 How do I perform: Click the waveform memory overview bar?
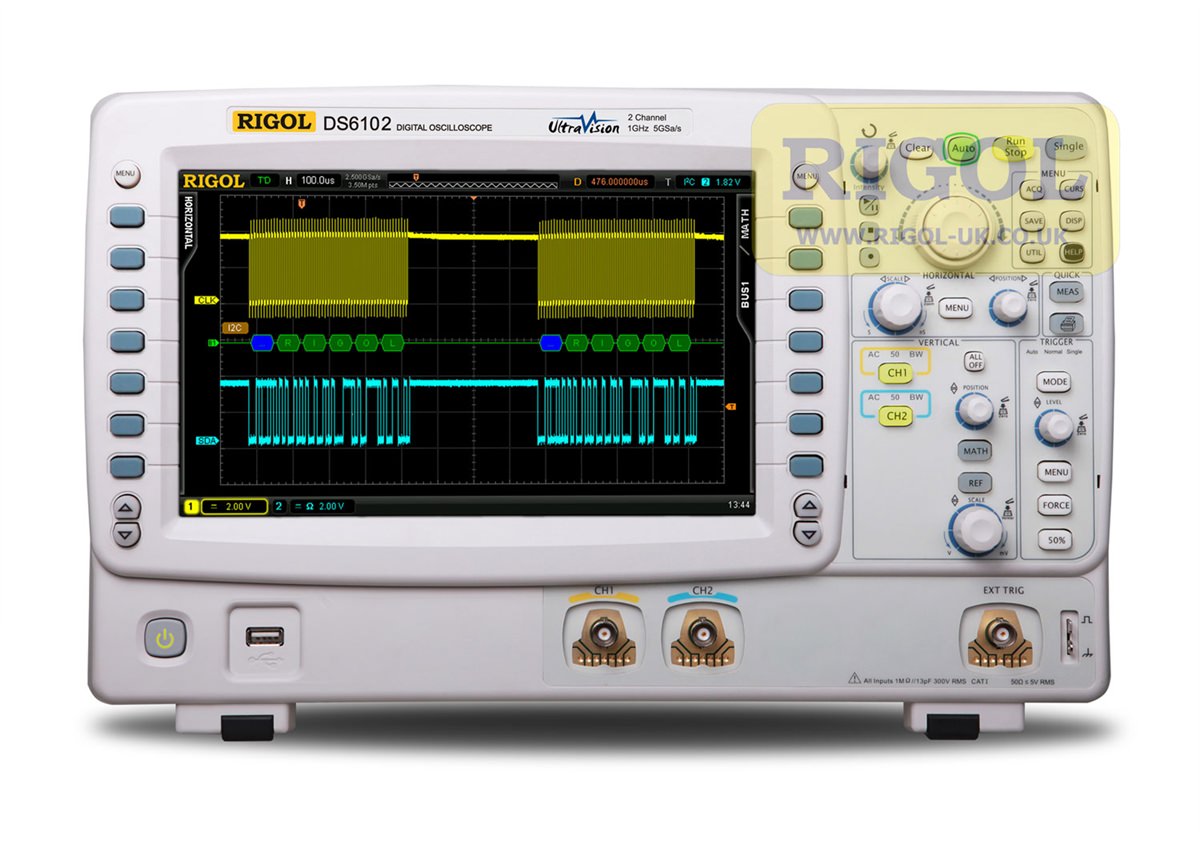[x=473, y=181]
